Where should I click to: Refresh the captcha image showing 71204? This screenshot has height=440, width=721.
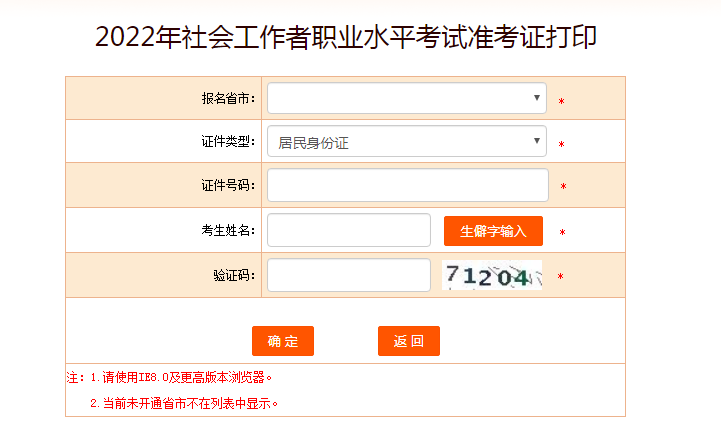(x=492, y=276)
